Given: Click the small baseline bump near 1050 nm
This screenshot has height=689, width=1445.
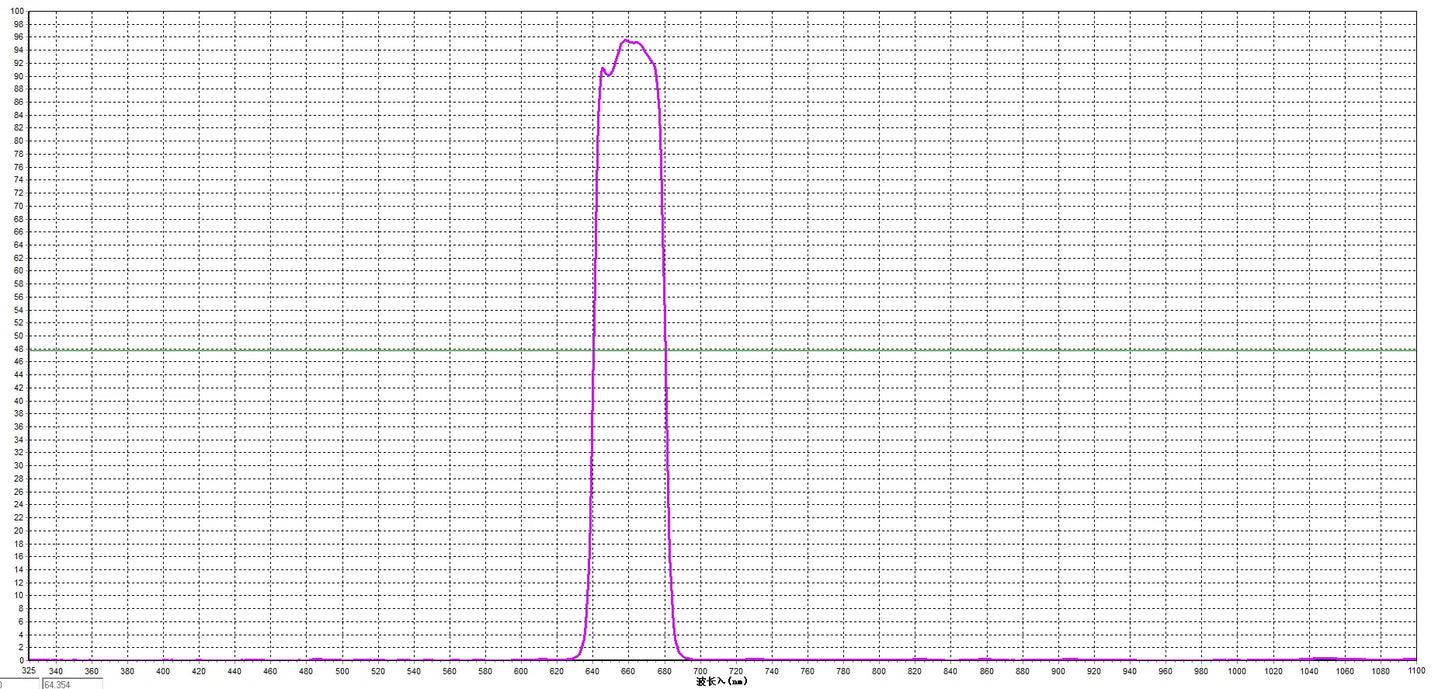Looking at the screenshot, I should (1325, 658).
